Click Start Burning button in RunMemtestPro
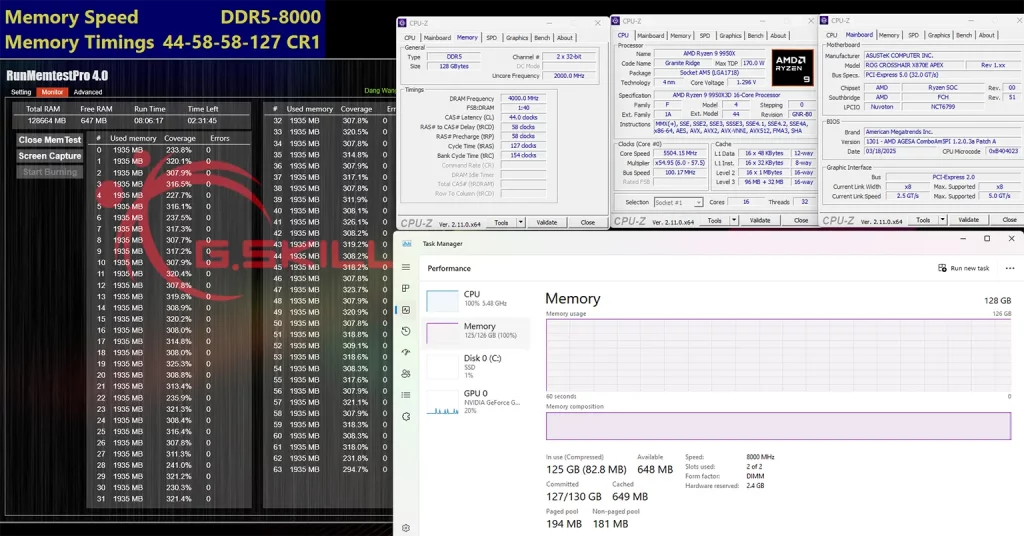 coord(50,172)
